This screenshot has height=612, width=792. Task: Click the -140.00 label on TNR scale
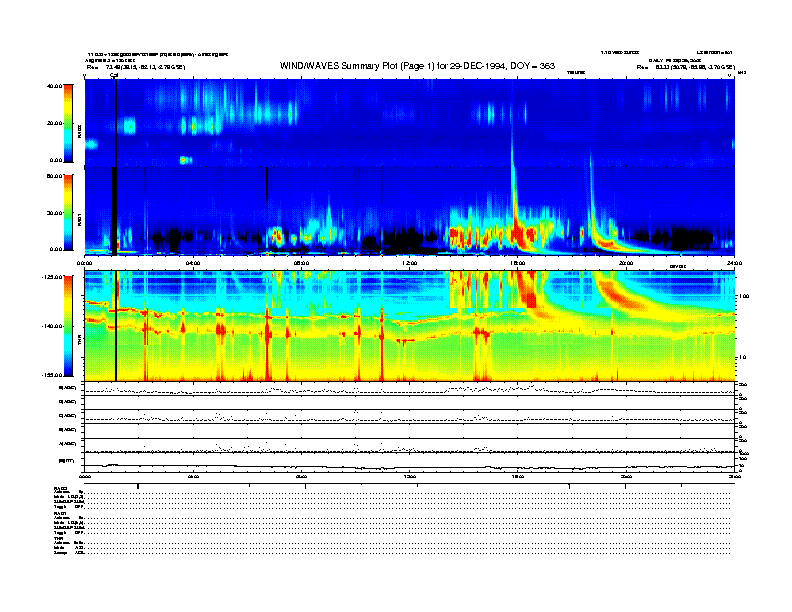tap(52, 326)
